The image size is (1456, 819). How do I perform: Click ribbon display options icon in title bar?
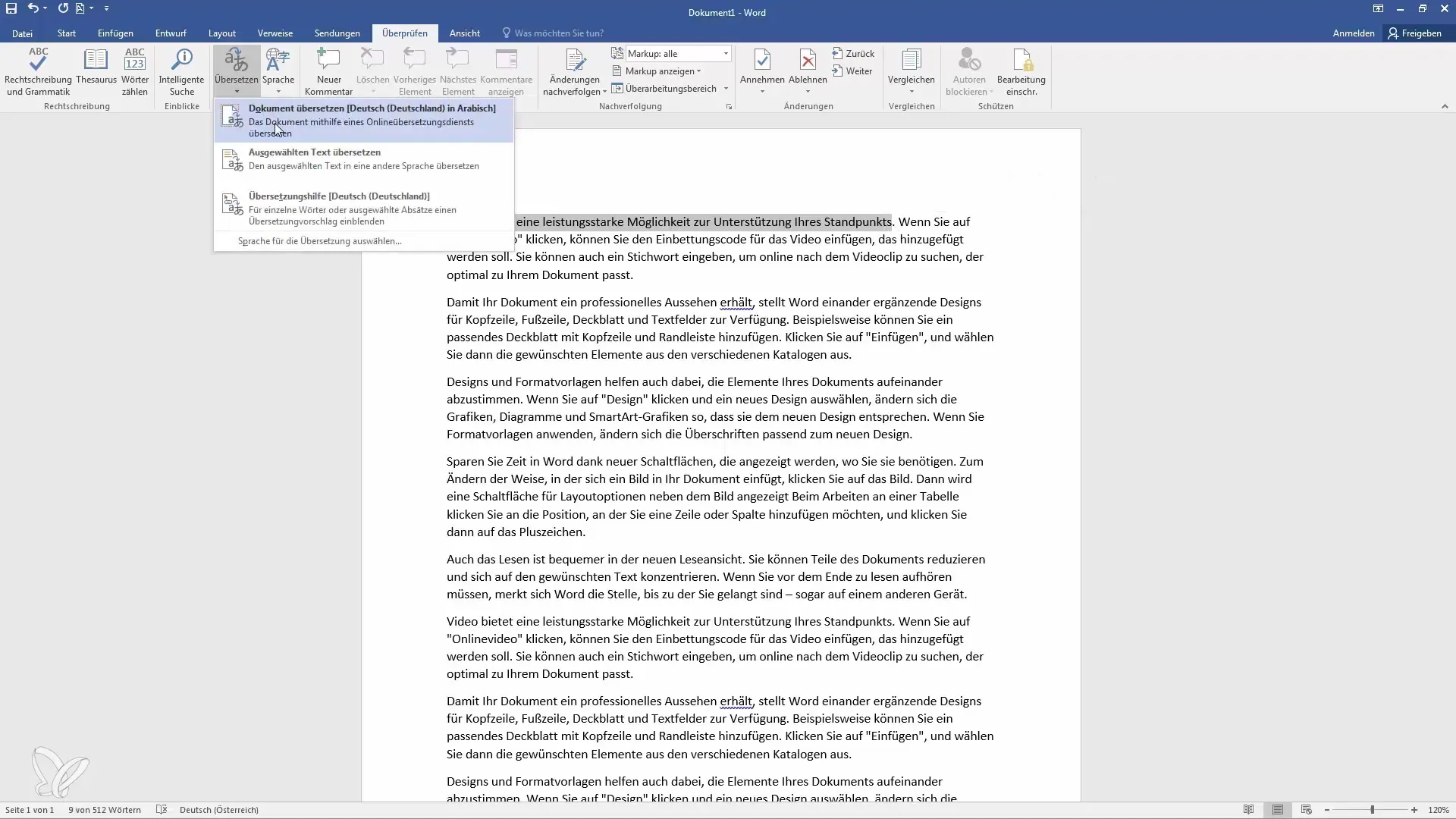1378,9
